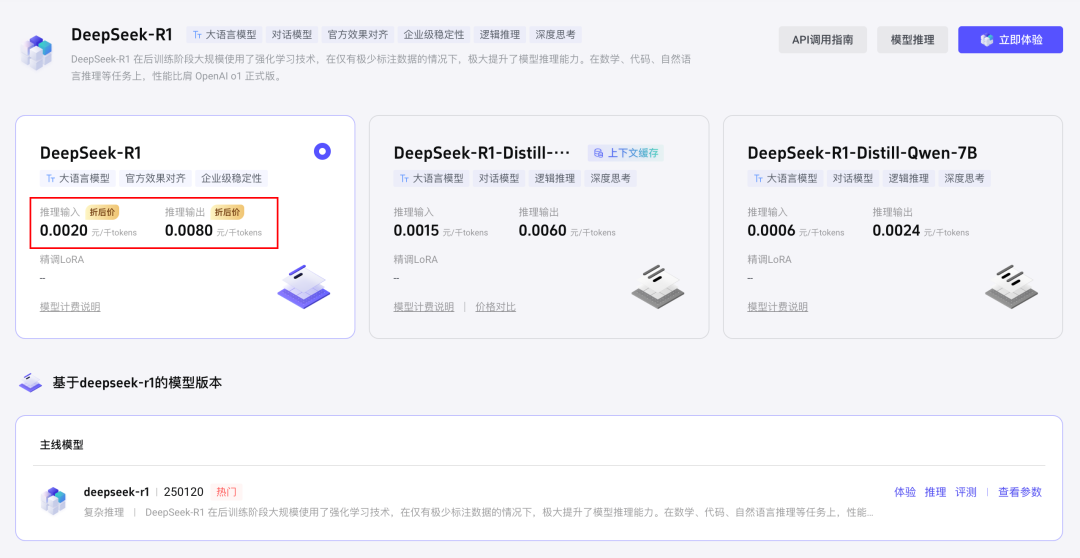The height and width of the screenshot is (558, 1080).
Task: Click the DeepSeek-R1 header cube logo
Action: [x=37, y=52]
